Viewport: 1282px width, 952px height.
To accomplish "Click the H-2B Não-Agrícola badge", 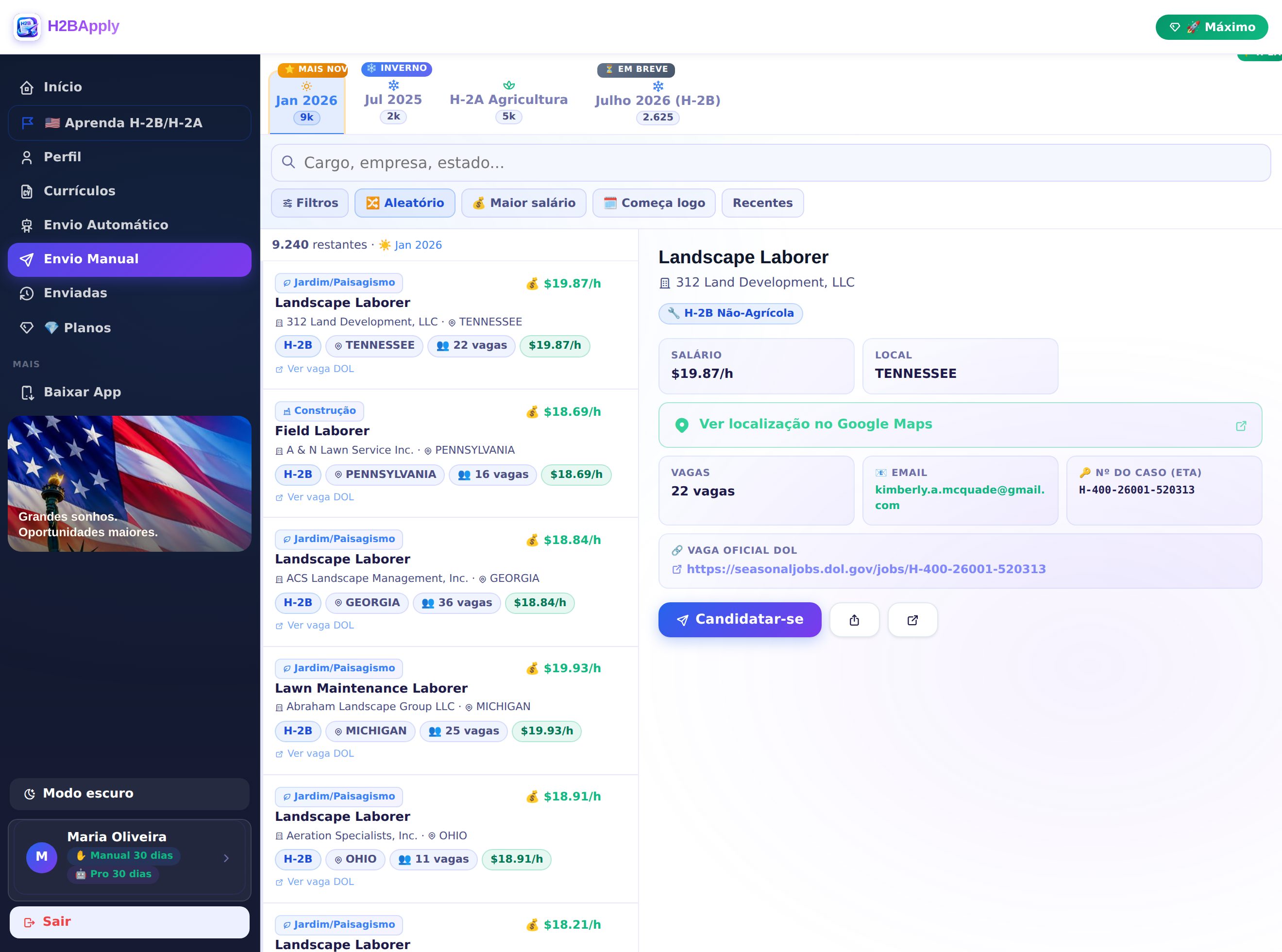I will (730, 313).
